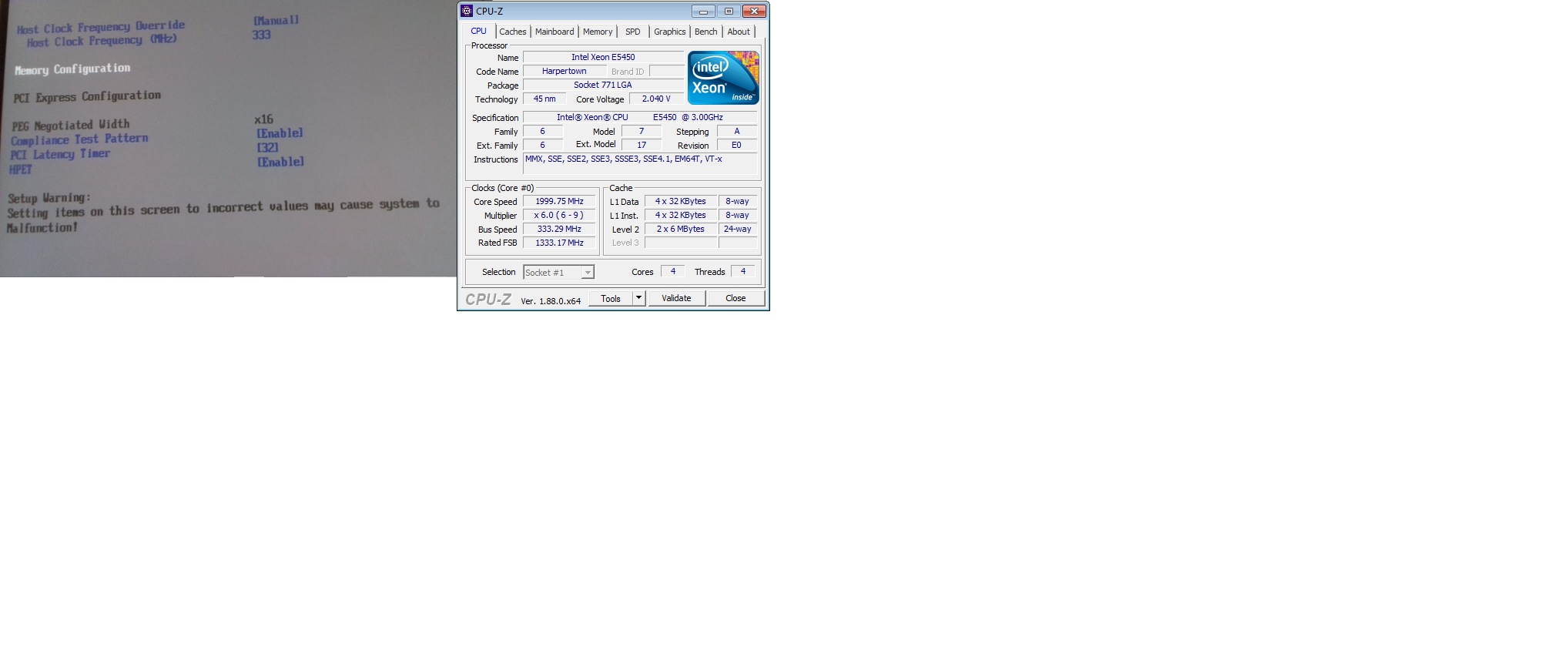Show the About tab
Image resolution: width=1568 pixels, height=667 pixels.
(739, 32)
